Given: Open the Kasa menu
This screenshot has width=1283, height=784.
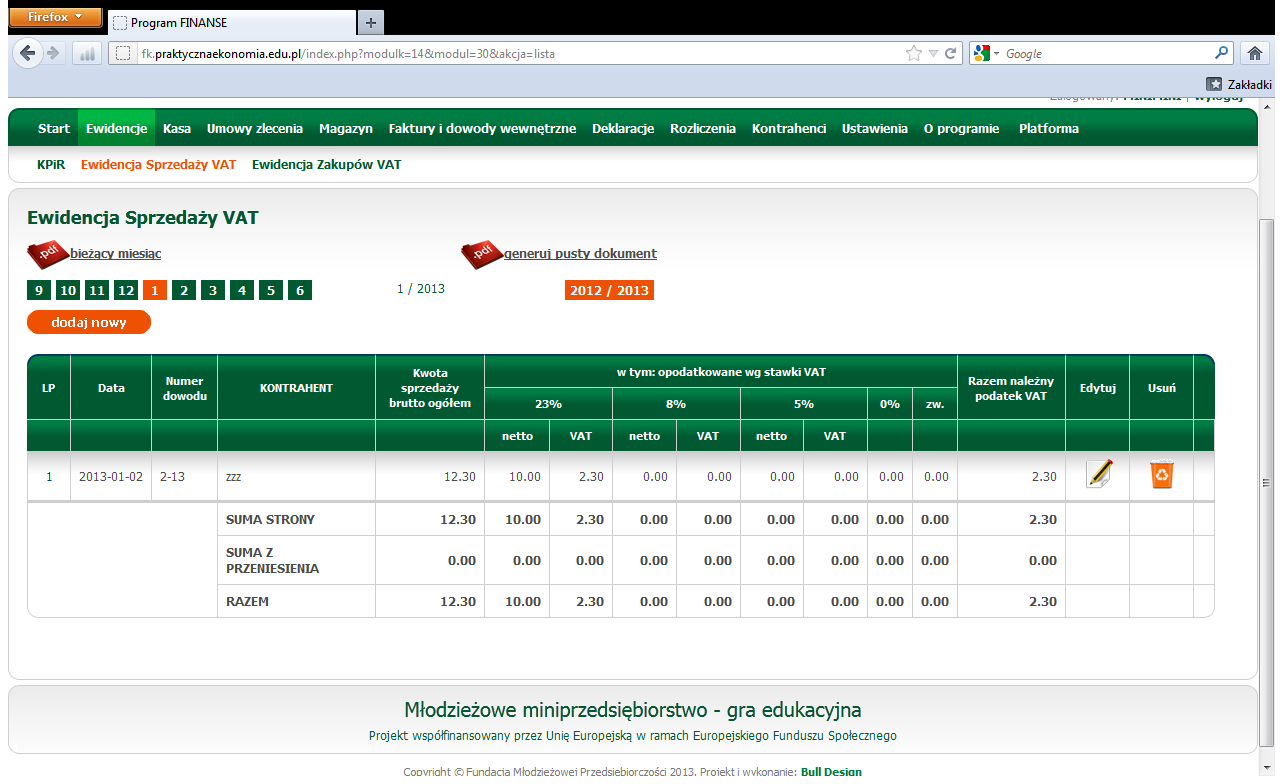Looking at the screenshot, I should [177, 128].
